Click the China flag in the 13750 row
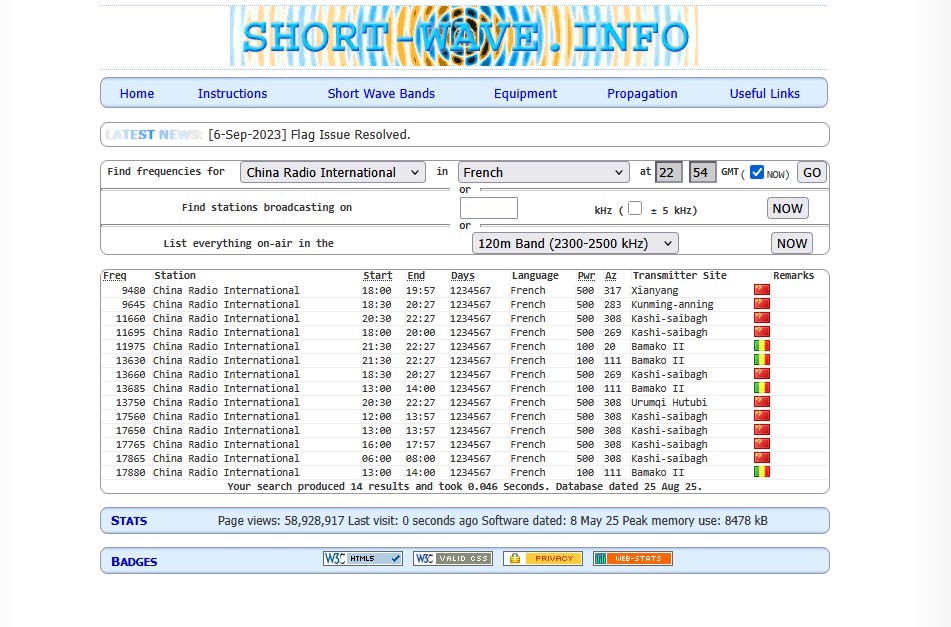Screen dimensions: 951x627 coord(762,401)
